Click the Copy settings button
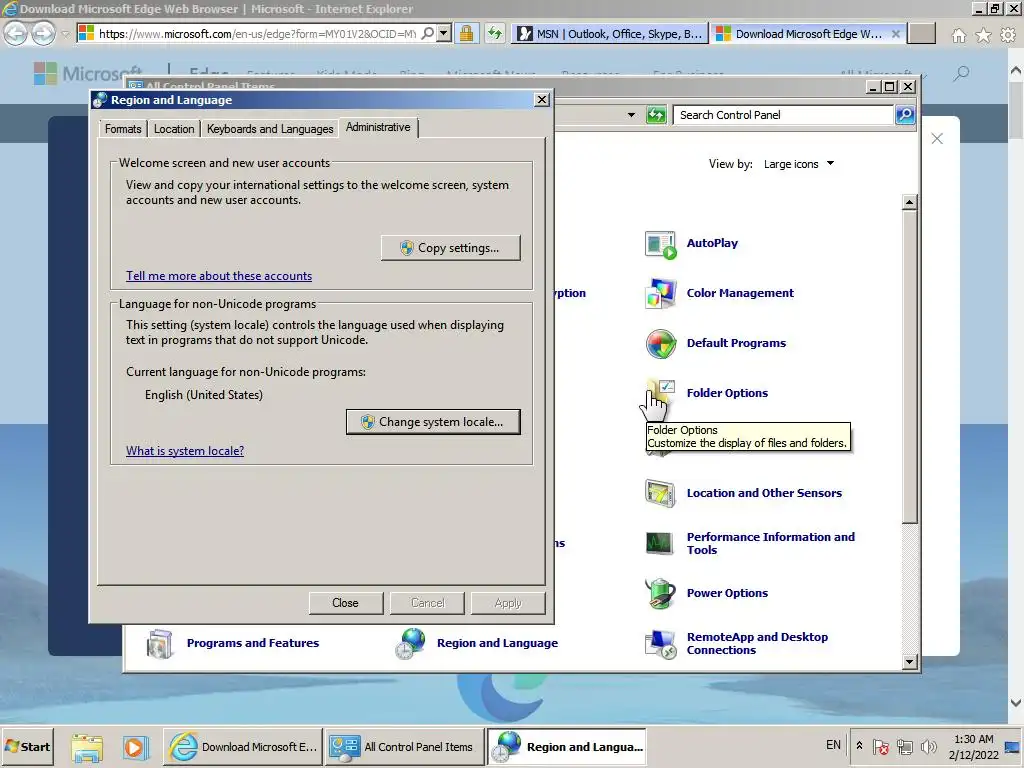The image size is (1024, 768). pos(451,248)
